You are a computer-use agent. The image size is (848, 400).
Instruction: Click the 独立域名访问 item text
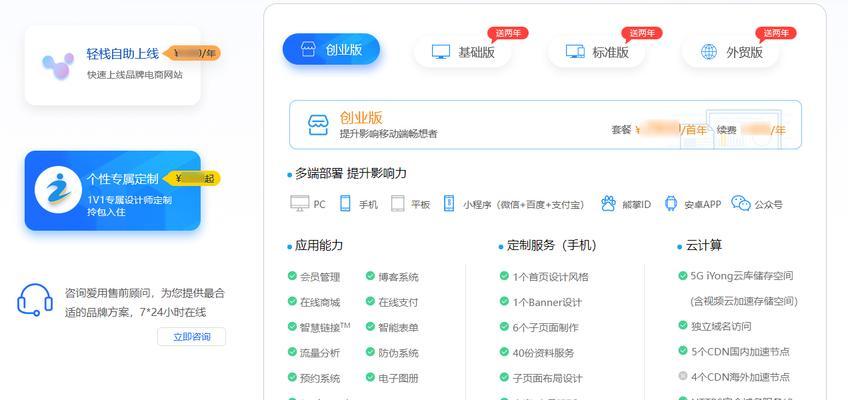point(721,326)
